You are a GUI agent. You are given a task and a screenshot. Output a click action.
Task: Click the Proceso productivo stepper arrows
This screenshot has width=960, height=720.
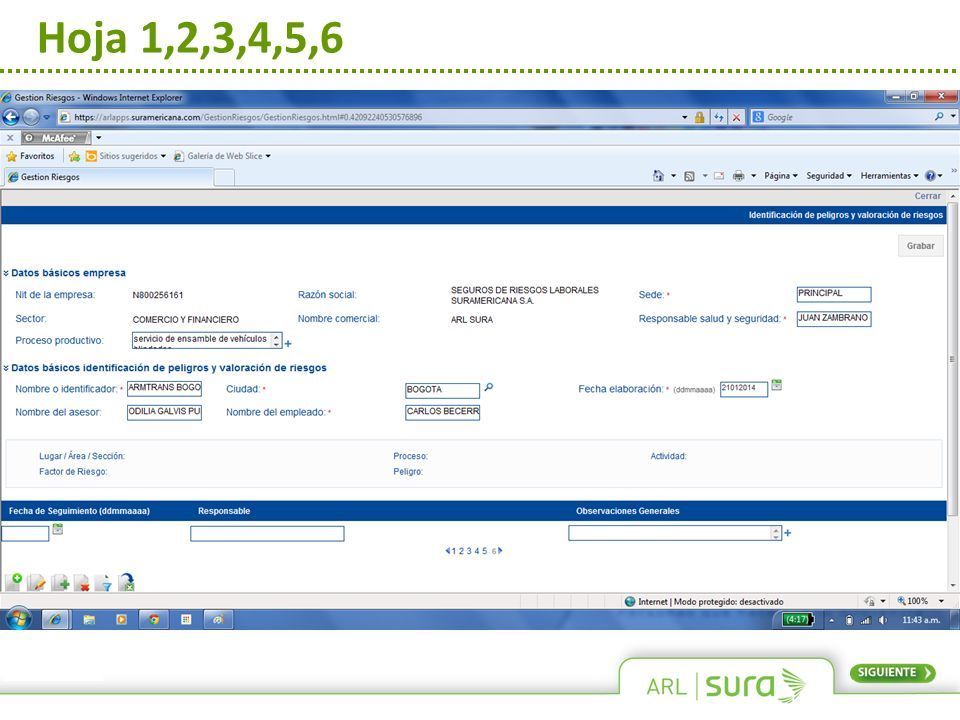[x=277, y=340]
